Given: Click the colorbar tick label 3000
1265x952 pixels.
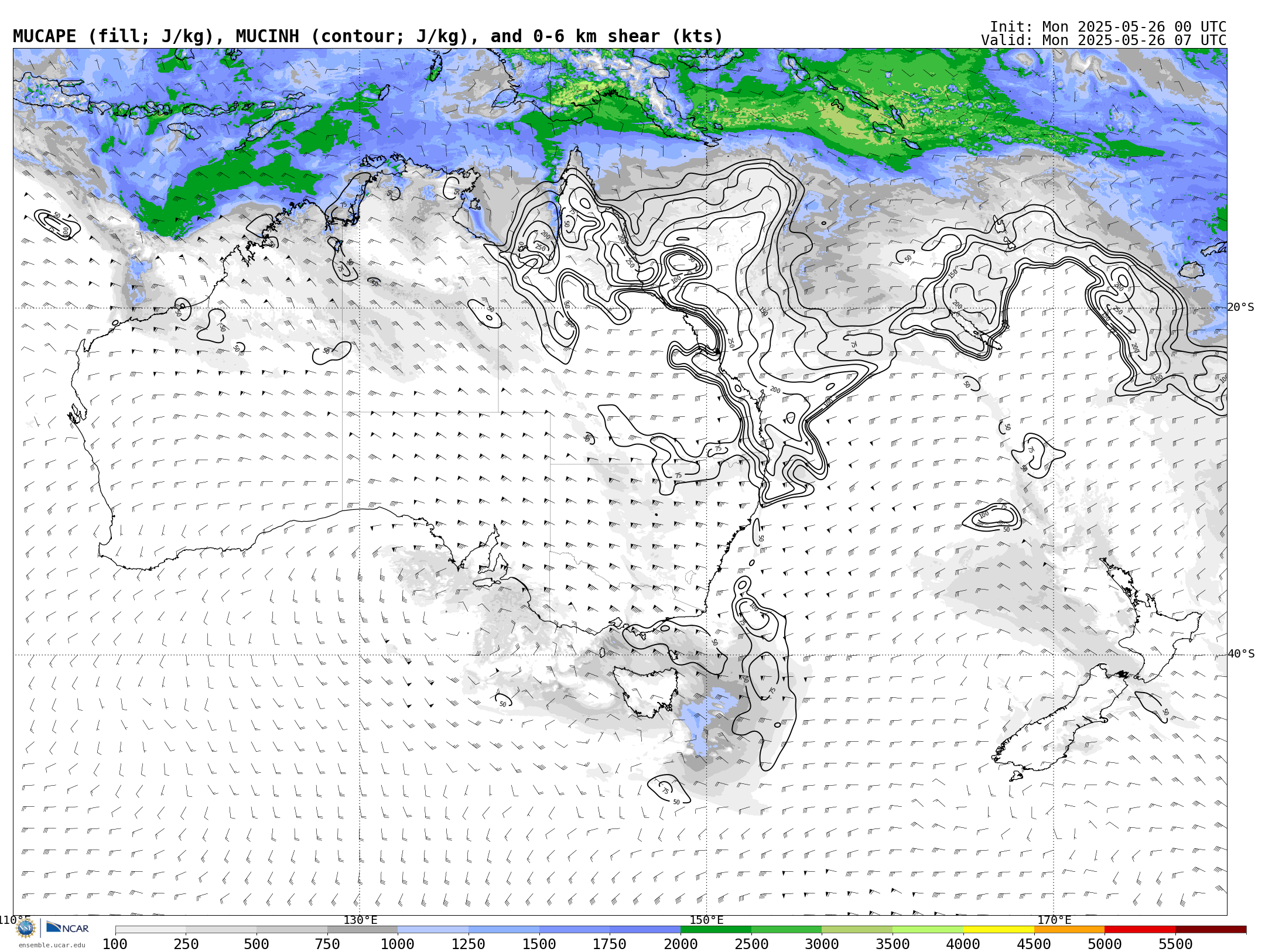Looking at the screenshot, I should tap(822, 944).
